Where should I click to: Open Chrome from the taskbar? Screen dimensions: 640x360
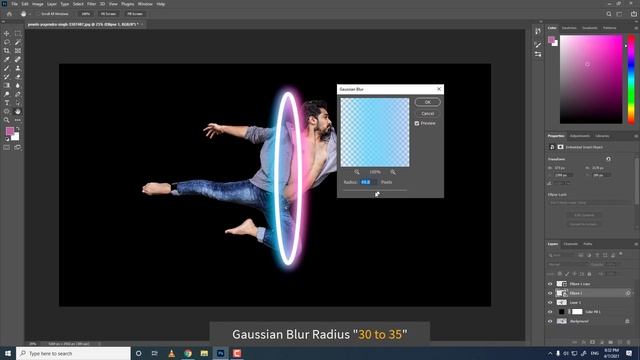(188, 353)
